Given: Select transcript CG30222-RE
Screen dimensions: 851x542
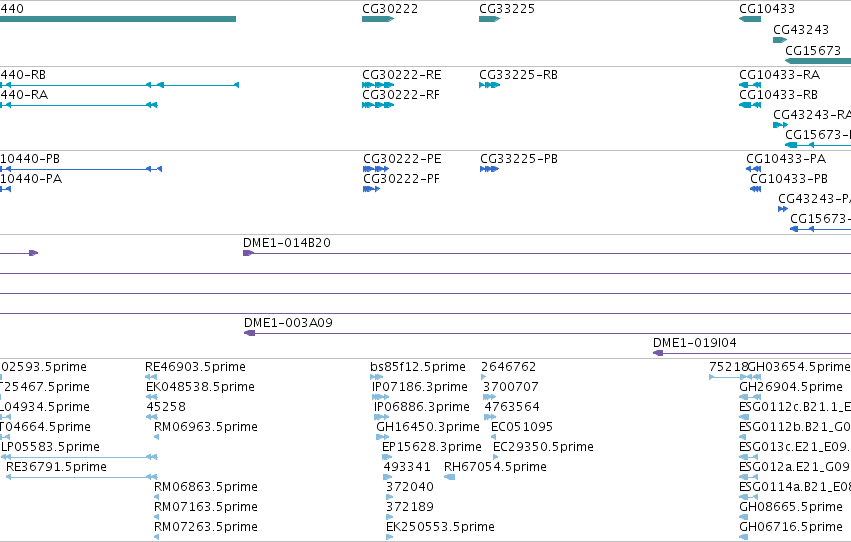Looking at the screenshot, I should click(378, 85).
